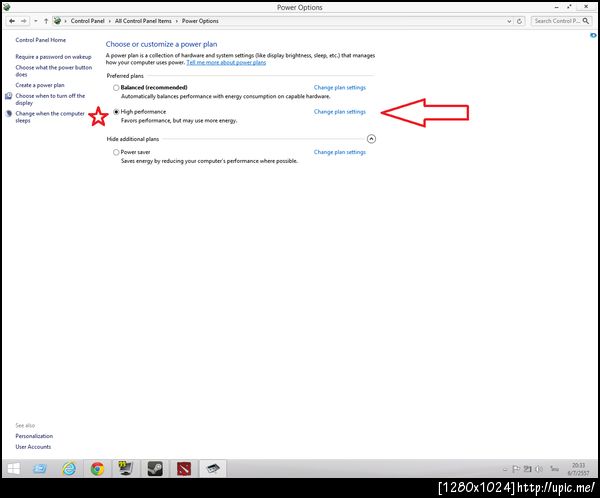Open Create a power plan

(x=40, y=85)
